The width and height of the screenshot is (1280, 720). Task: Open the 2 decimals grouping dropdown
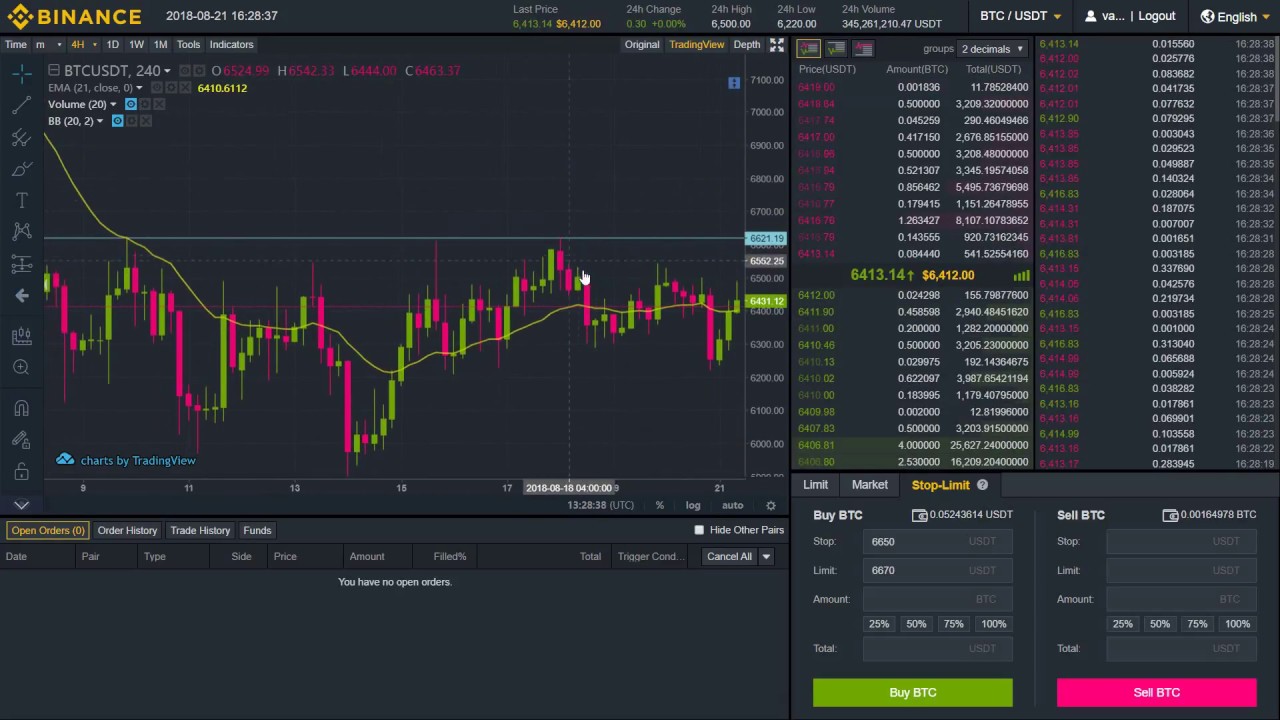(x=990, y=48)
